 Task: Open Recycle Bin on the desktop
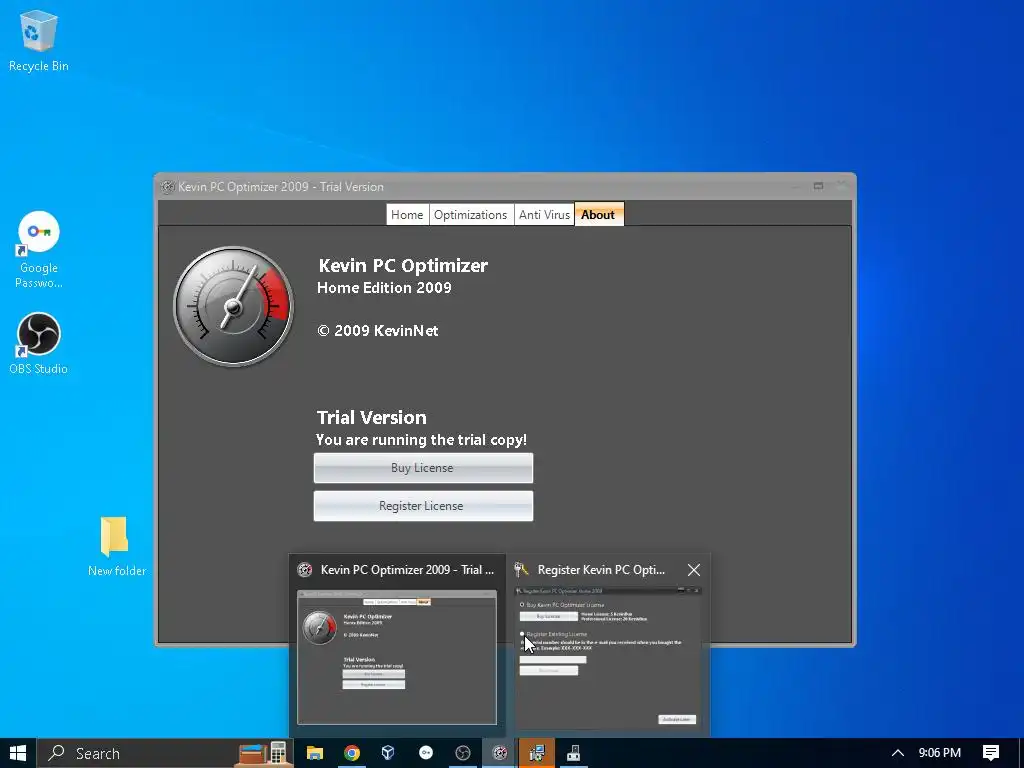(x=39, y=41)
